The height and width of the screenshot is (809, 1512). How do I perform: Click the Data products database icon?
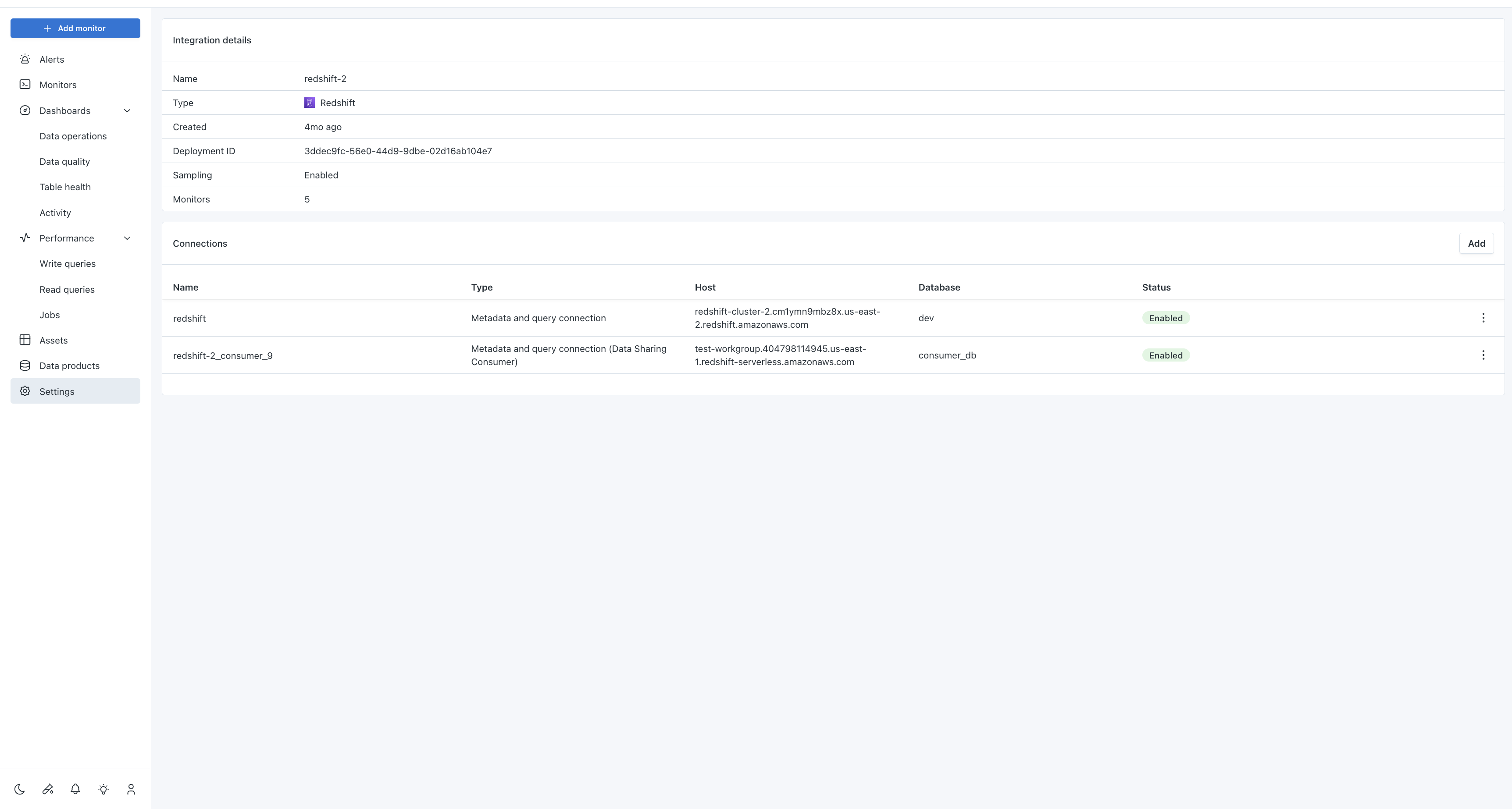25,365
